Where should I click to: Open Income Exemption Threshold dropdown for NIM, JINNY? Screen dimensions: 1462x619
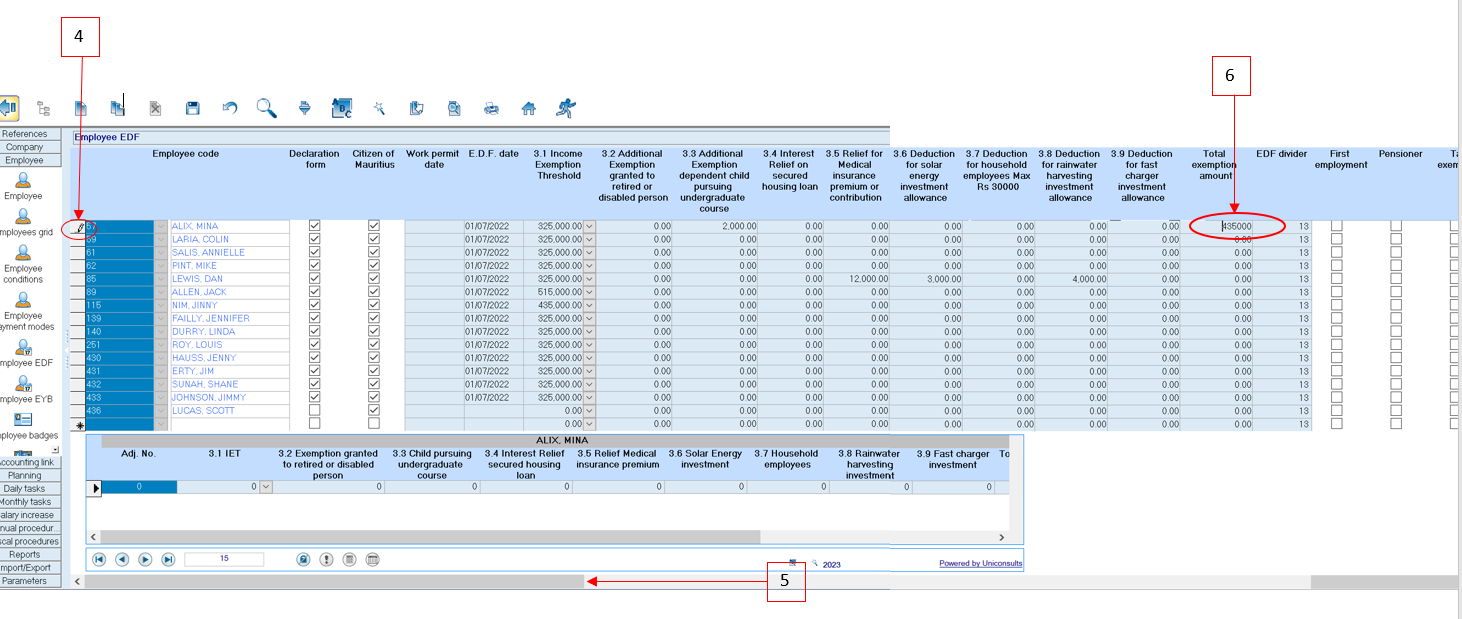point(589,305)
